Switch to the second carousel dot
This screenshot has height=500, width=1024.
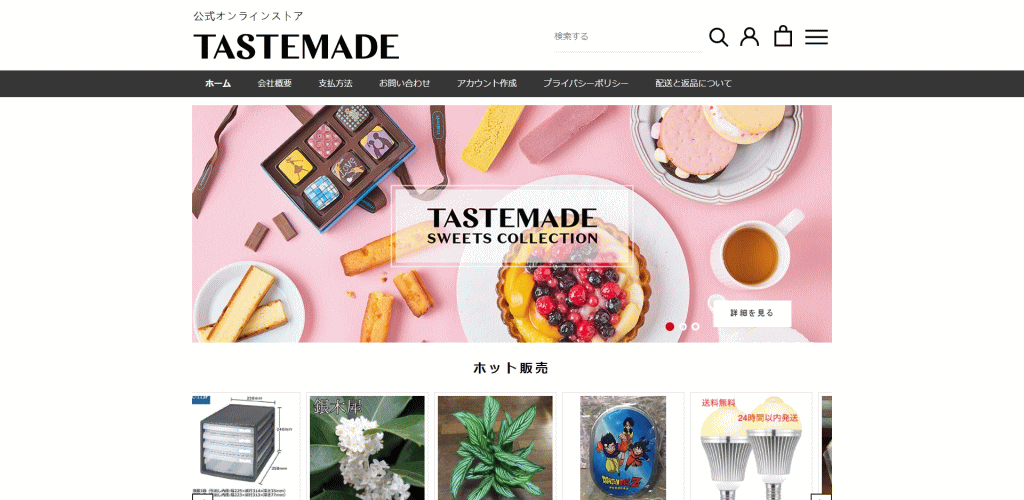[x=682, y=326]
